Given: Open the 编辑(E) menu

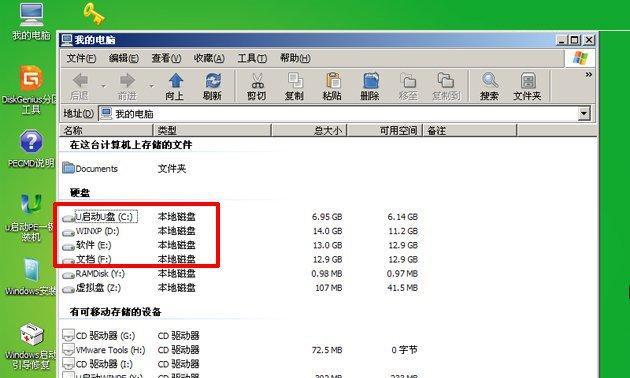Looking at the screenshot, I should (x=124, y=58).
